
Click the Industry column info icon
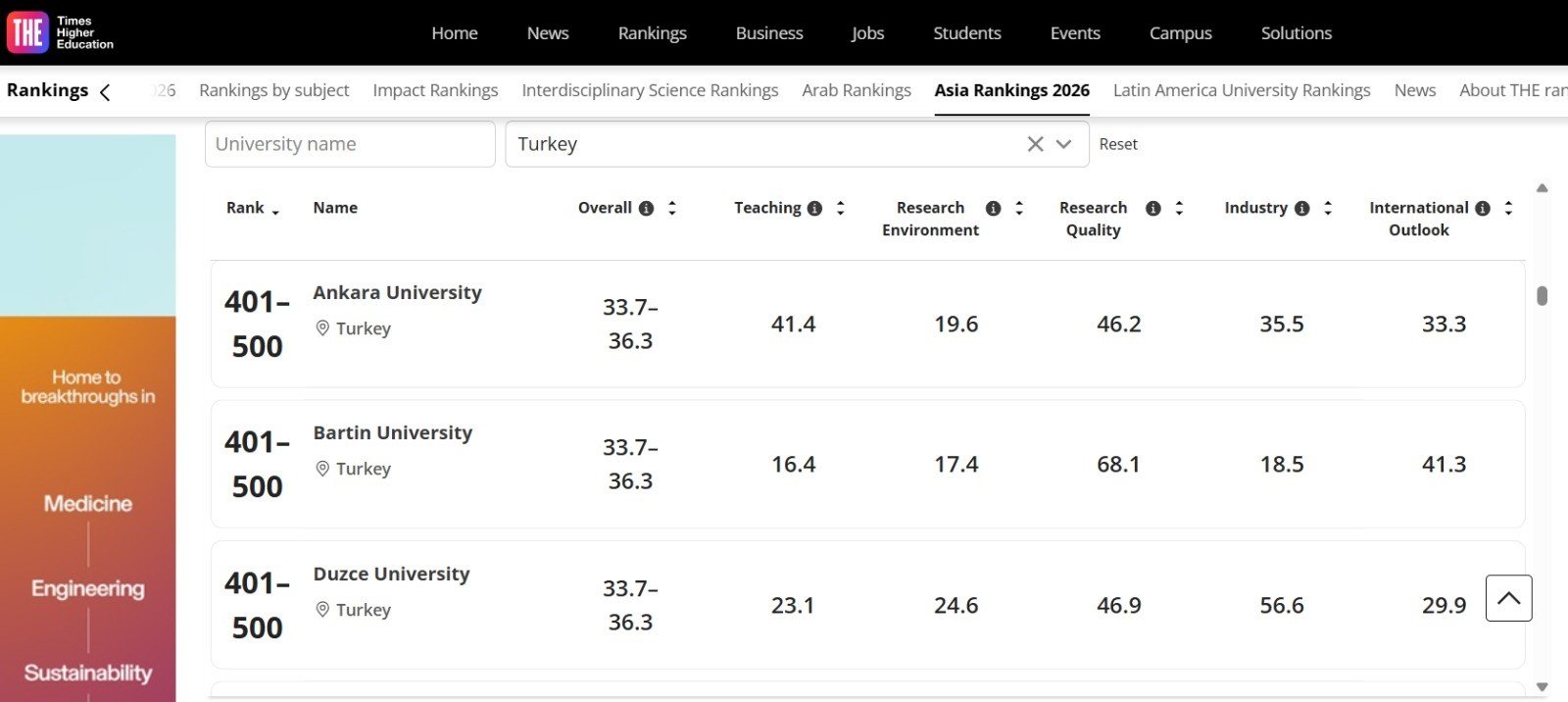pos(1301,208)
